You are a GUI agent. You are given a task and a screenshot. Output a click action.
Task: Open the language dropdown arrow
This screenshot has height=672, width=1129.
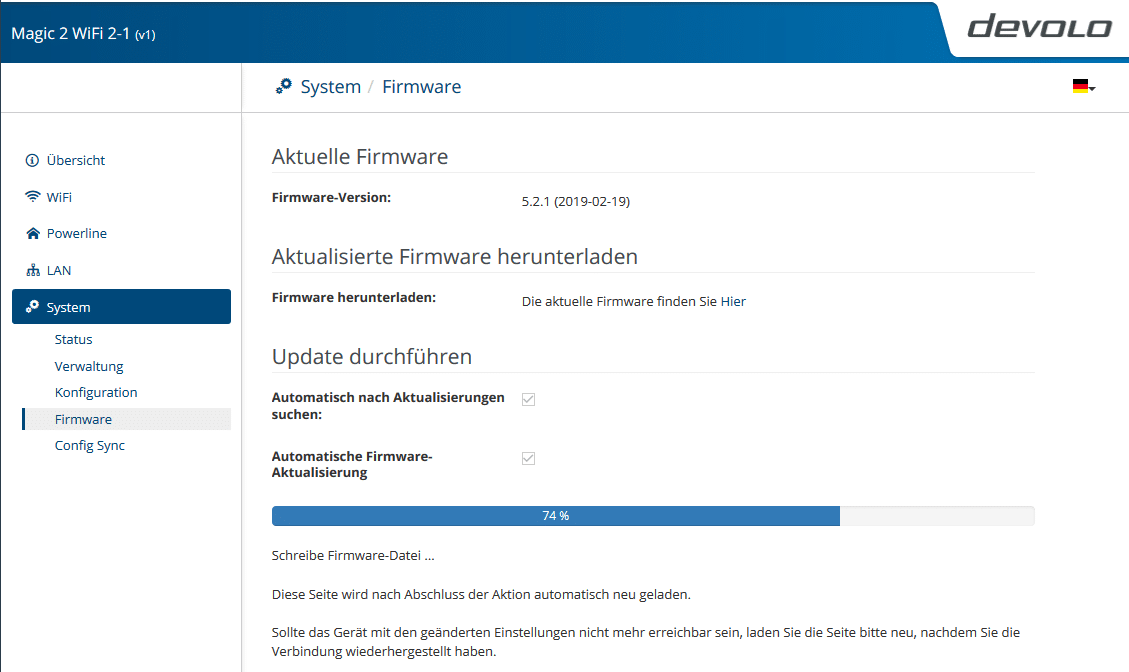pyautogui.click(x=1092, y=88)
